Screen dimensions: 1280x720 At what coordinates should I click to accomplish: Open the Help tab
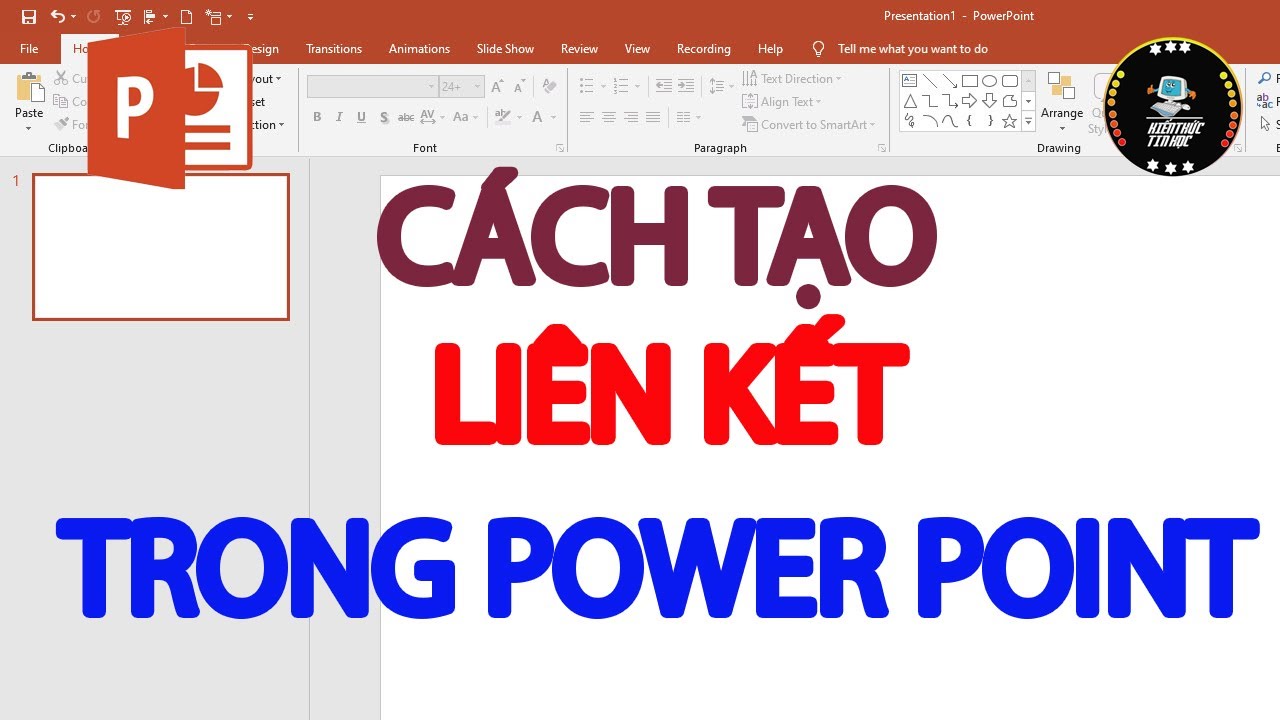770,49
